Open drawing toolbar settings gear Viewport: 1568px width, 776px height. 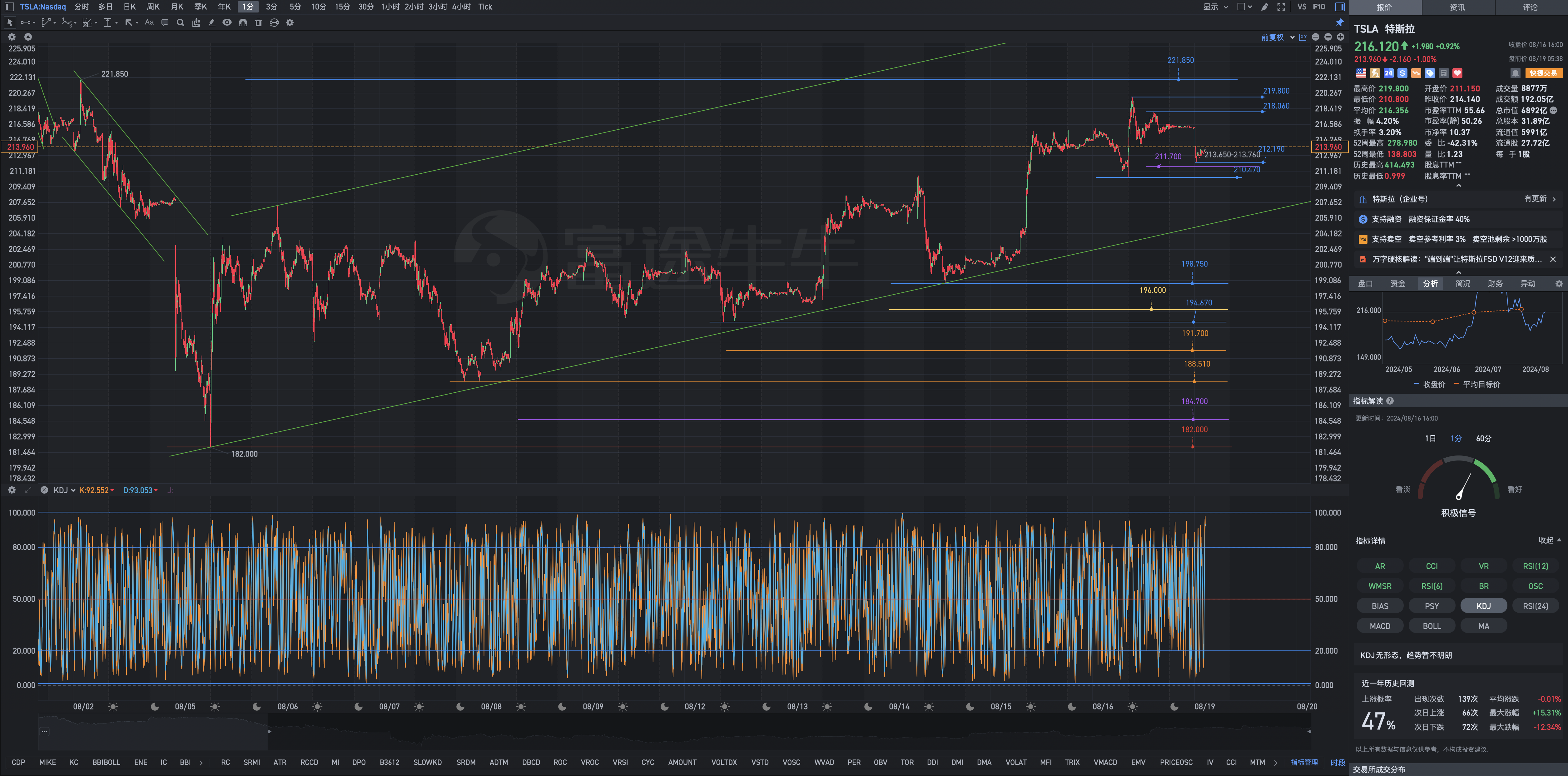290,22
